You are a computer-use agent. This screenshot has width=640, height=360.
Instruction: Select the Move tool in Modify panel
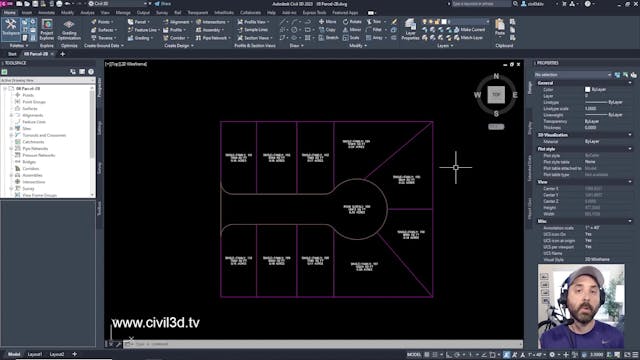tap(327, 22)
